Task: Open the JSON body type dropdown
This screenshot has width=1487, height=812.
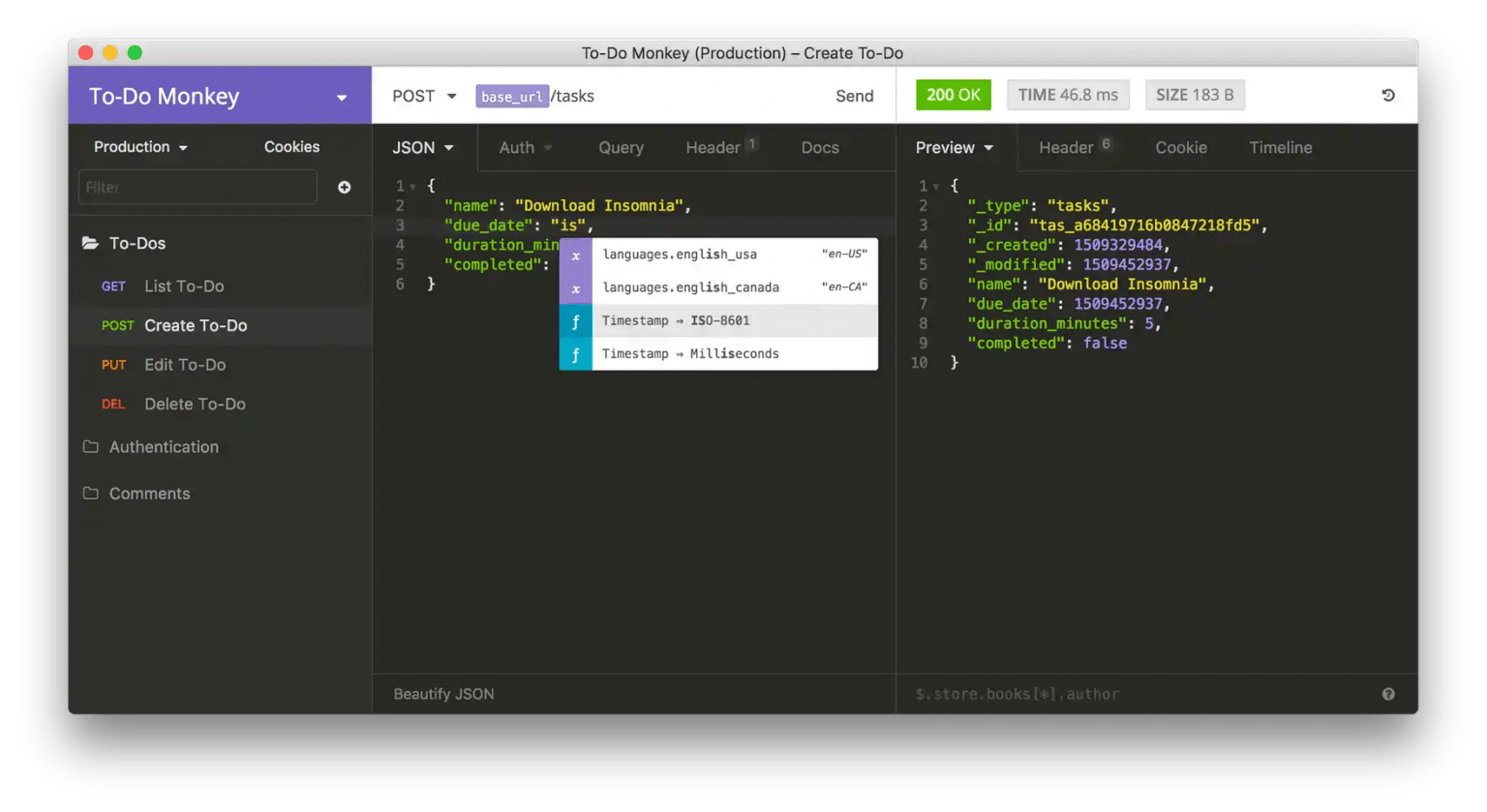Action: 423,147
